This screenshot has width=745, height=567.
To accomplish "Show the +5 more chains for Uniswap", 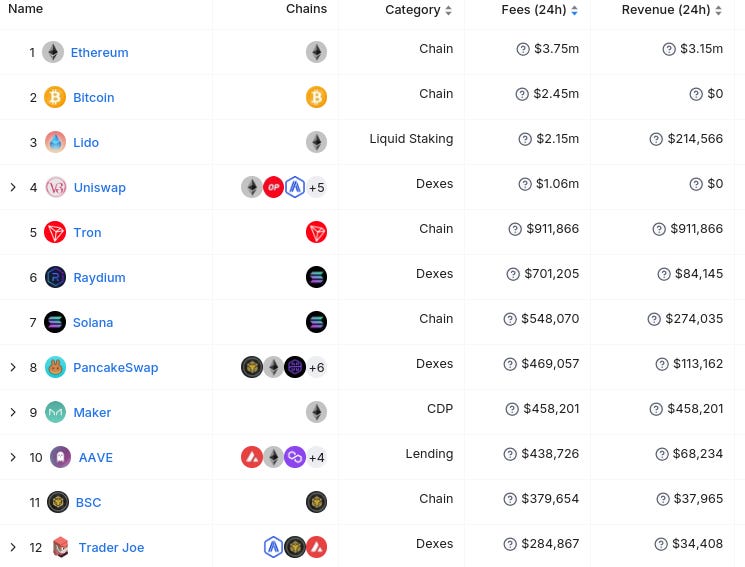I will coord(316,187).
